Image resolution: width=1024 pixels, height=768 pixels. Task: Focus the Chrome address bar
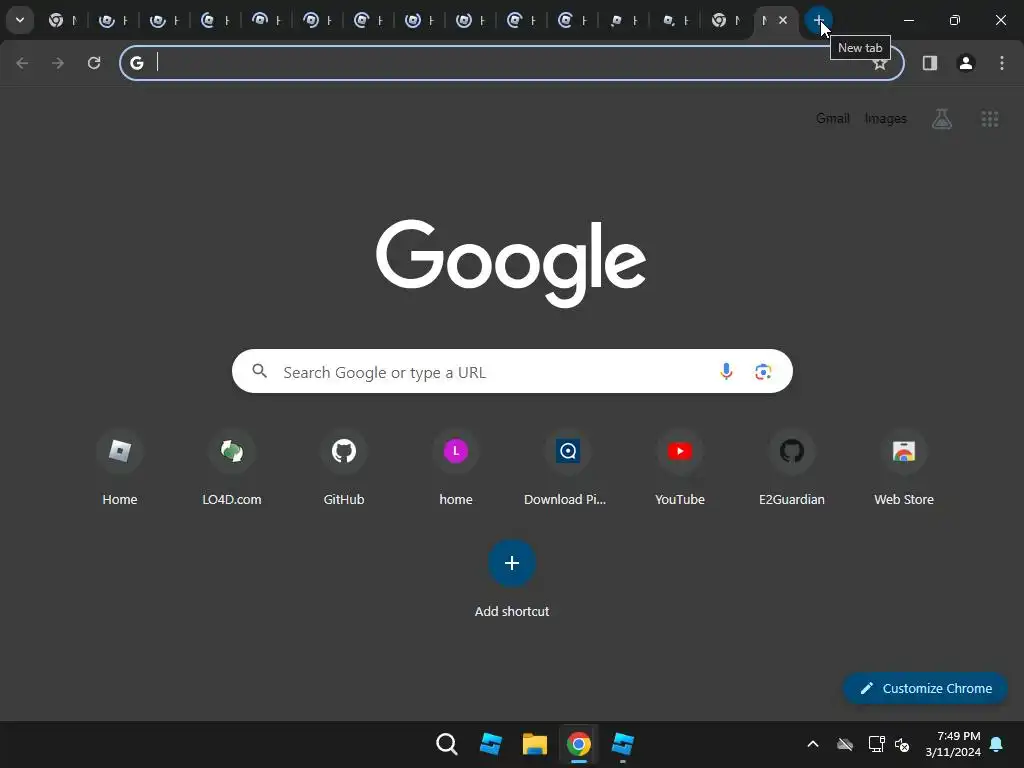tap(512, 63)
